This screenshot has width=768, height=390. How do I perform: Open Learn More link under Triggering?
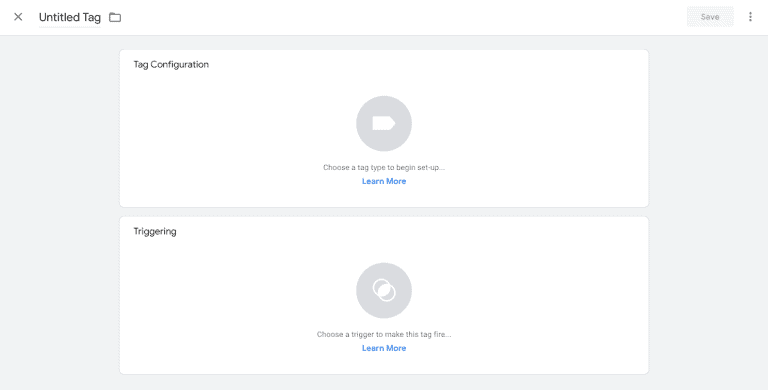tap(384, 348)
